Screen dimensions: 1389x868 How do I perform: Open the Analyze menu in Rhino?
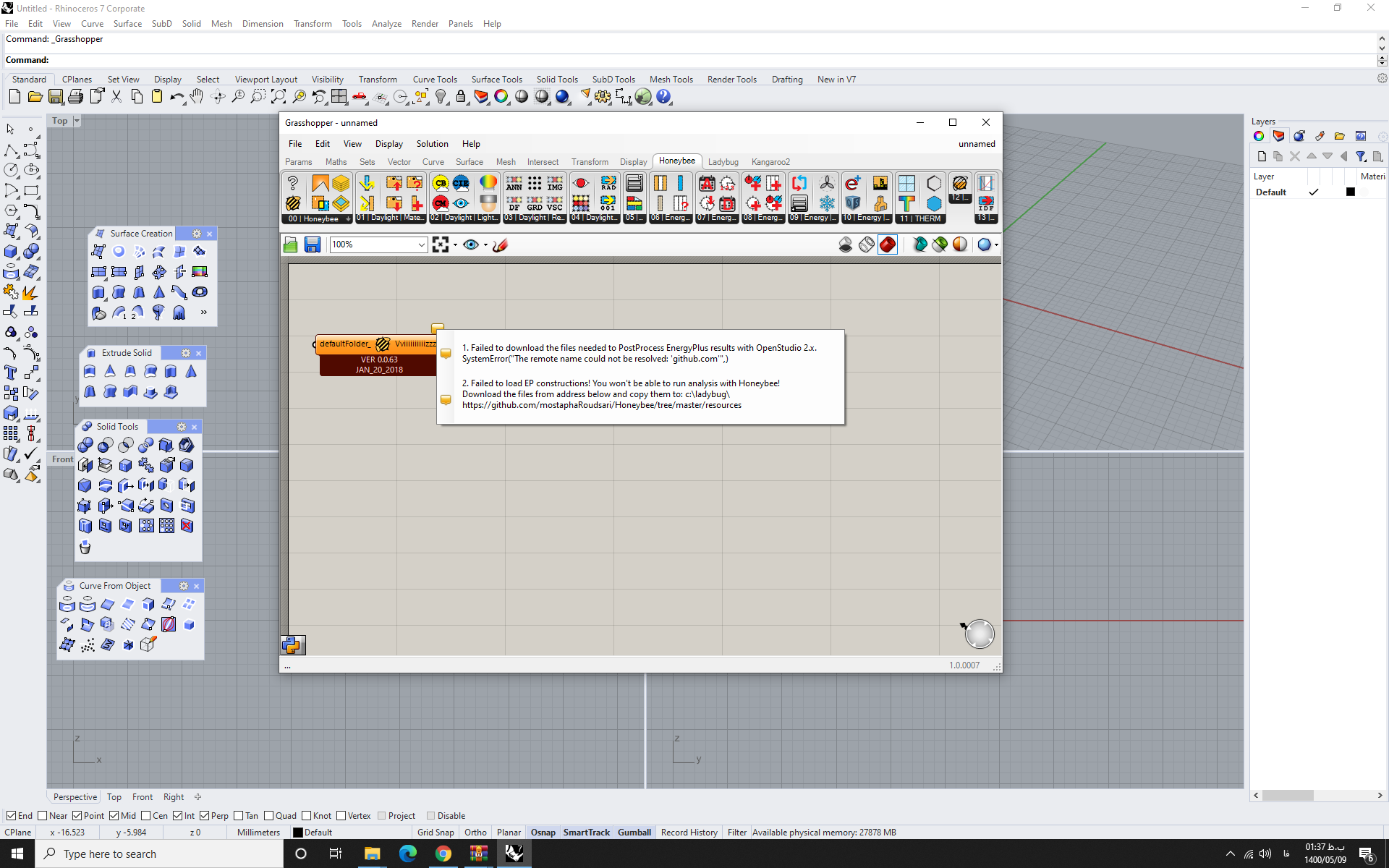click(x=386, y=24)
